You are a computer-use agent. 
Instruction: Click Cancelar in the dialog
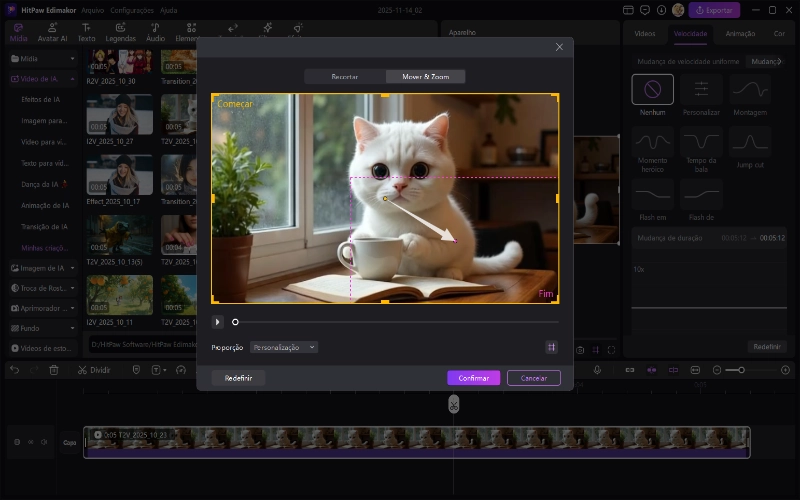pyautogui.click(x=533, y=378)
